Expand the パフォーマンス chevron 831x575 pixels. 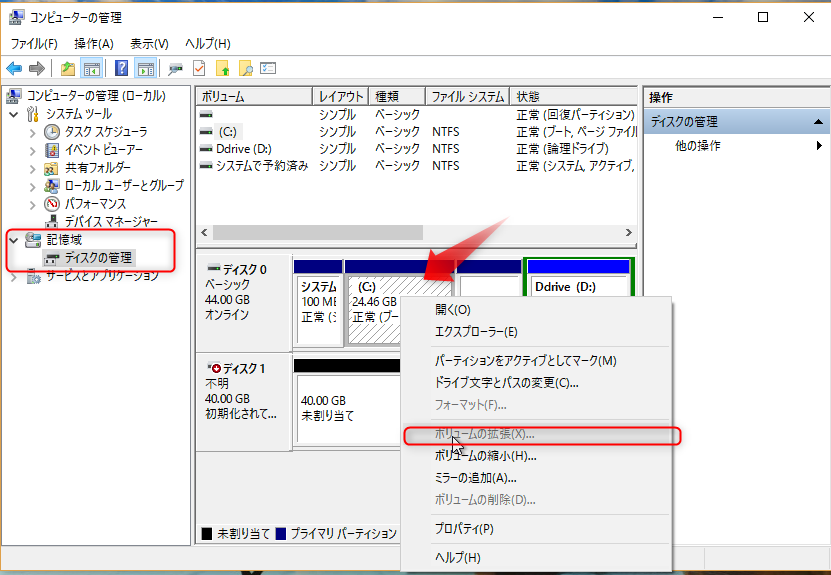pyautogui.click(x=33, y=204)
